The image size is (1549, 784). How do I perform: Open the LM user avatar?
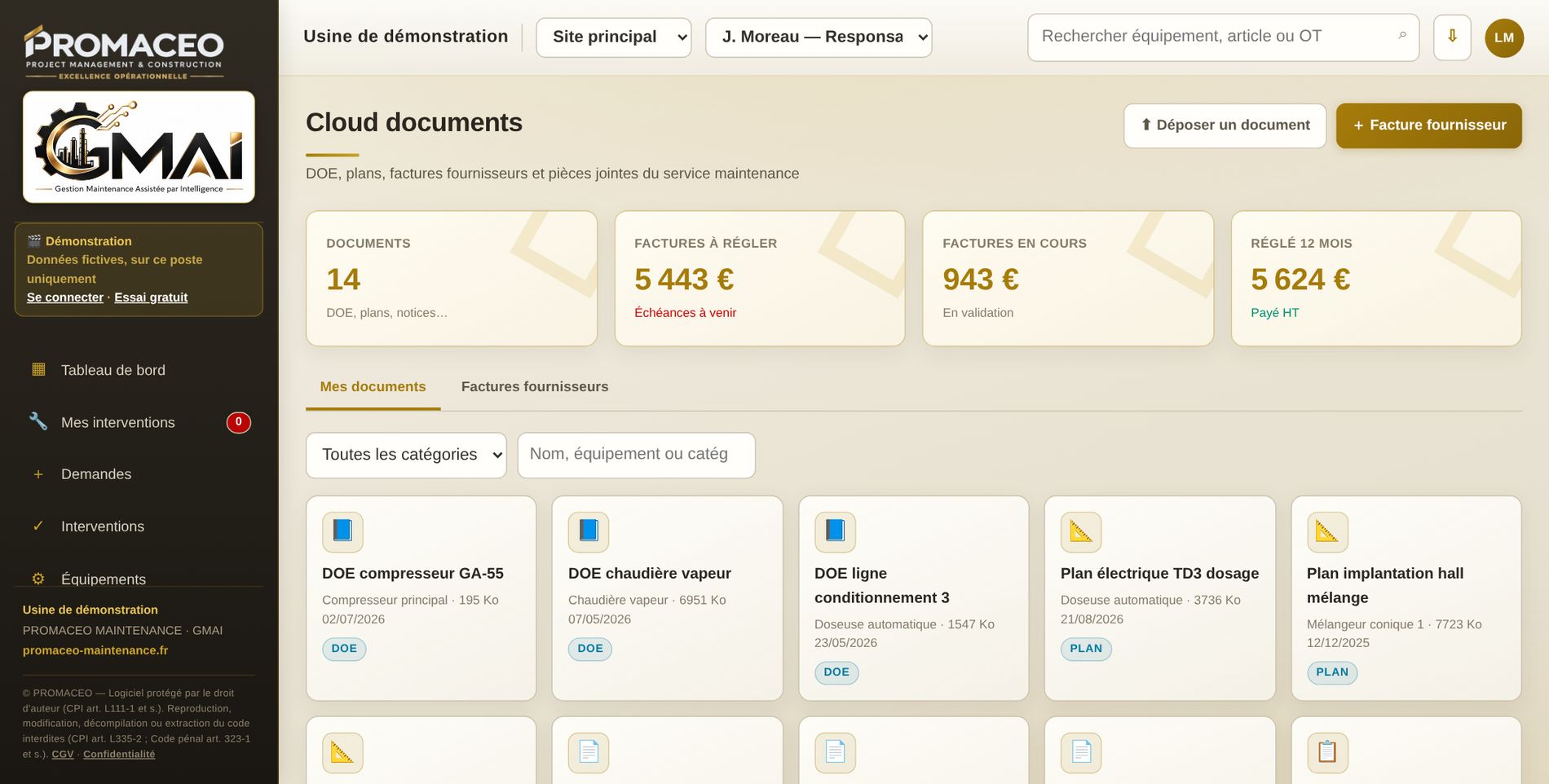1504,37
